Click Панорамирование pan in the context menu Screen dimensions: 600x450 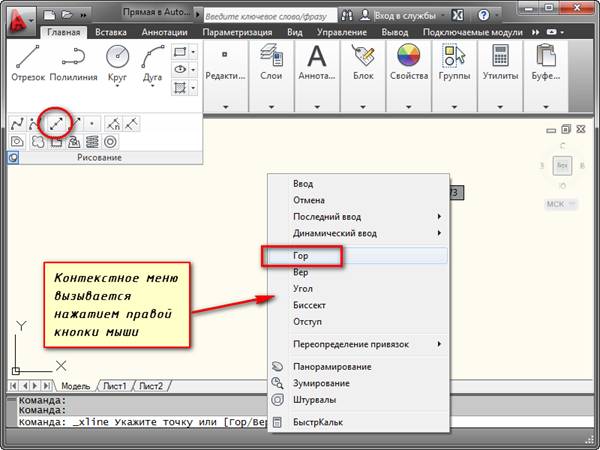(x=359, y=367)
